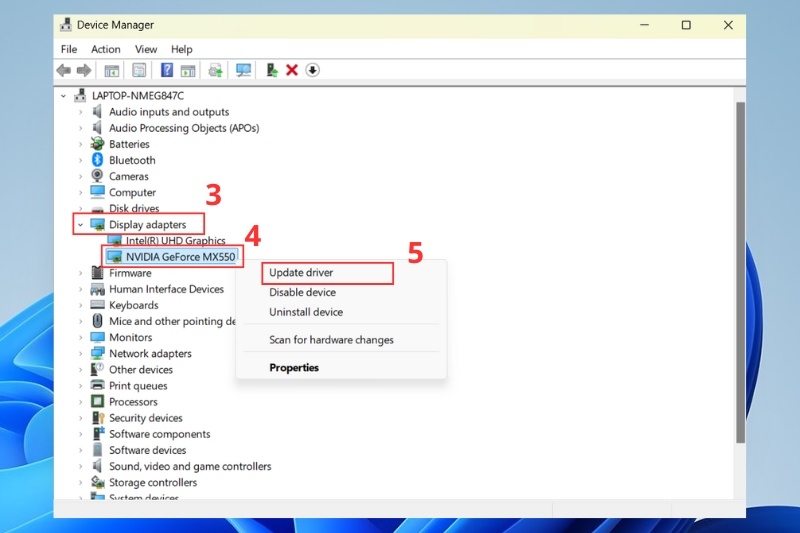Choose Uninstall device from context menu
The height and width of the screenshot is (533, 800).
tap(306, 312)
